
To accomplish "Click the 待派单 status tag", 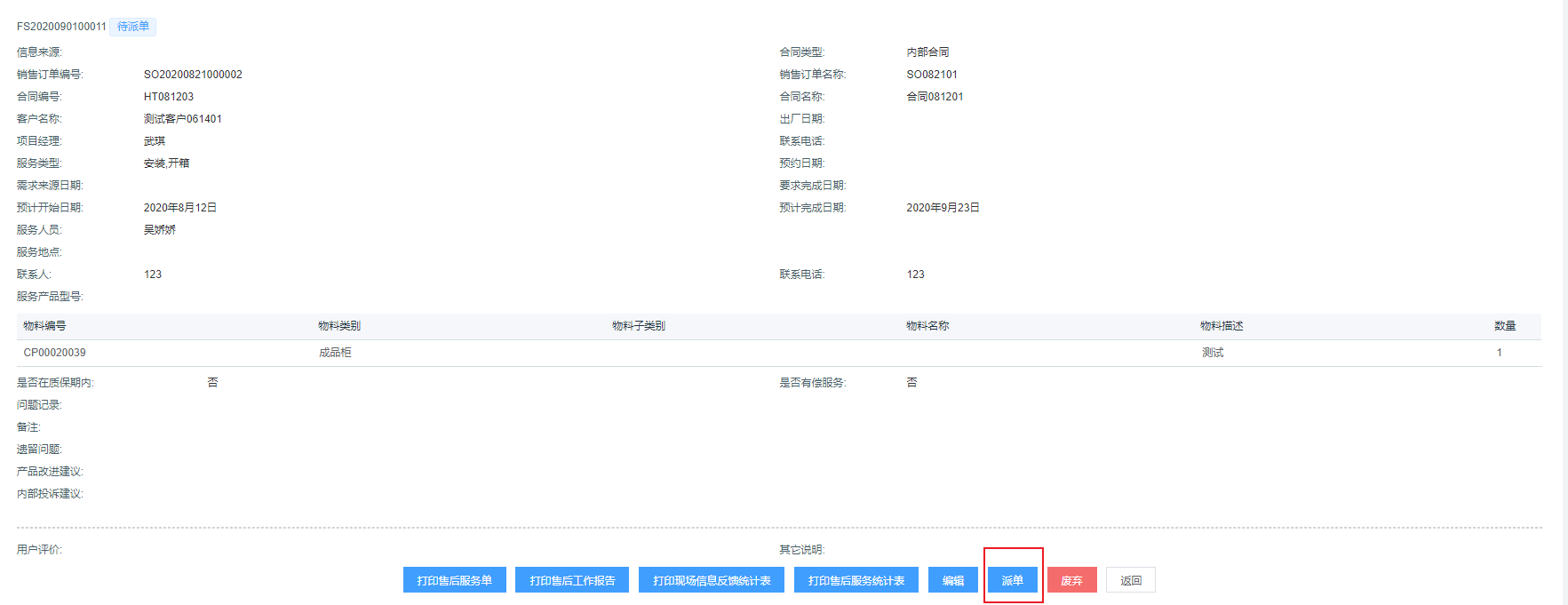I will click(x=133, y=27).
